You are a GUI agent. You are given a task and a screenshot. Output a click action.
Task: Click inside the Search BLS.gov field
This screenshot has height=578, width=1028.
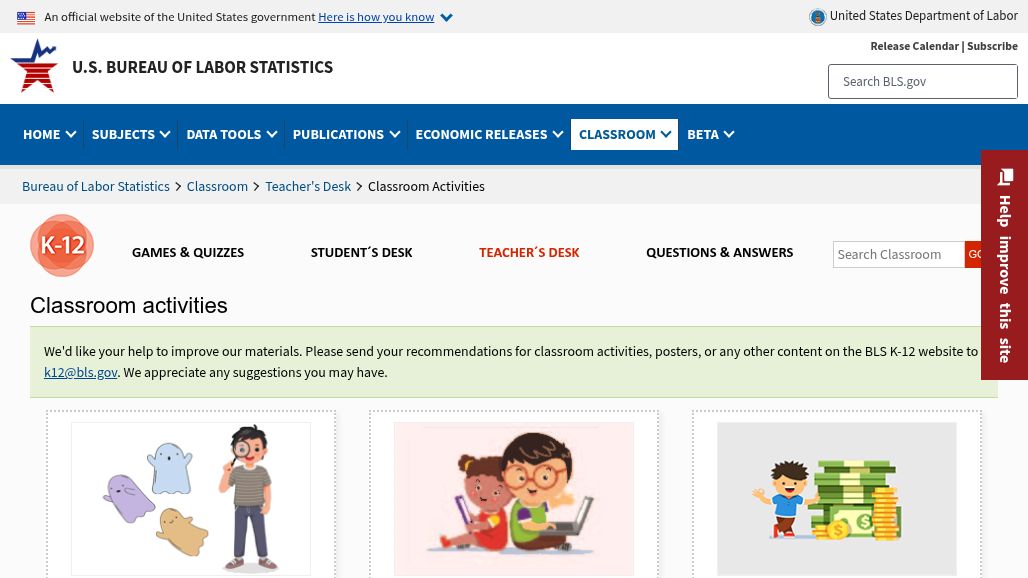[922, 82]
